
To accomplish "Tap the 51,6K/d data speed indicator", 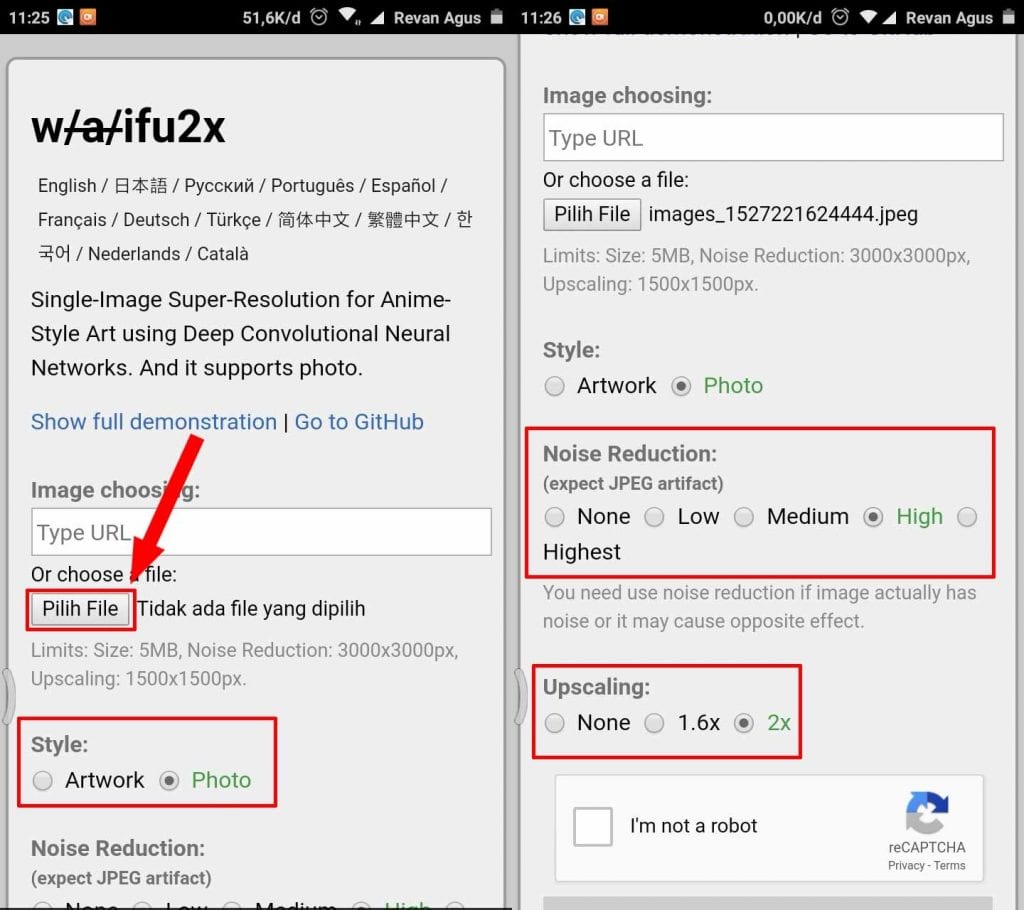I will click(272, 17).
